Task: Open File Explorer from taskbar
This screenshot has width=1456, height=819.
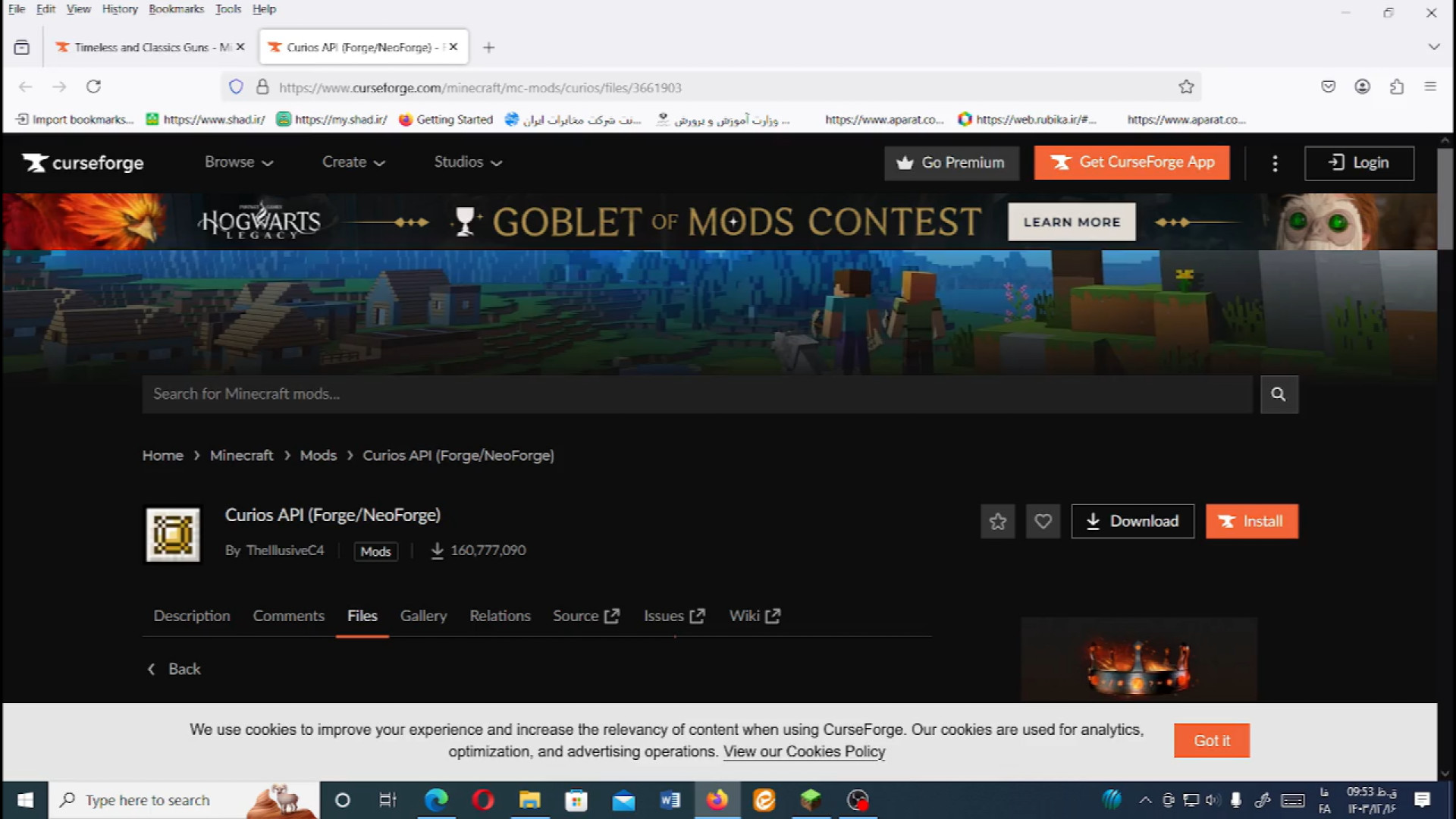Action: click(529, 800)
